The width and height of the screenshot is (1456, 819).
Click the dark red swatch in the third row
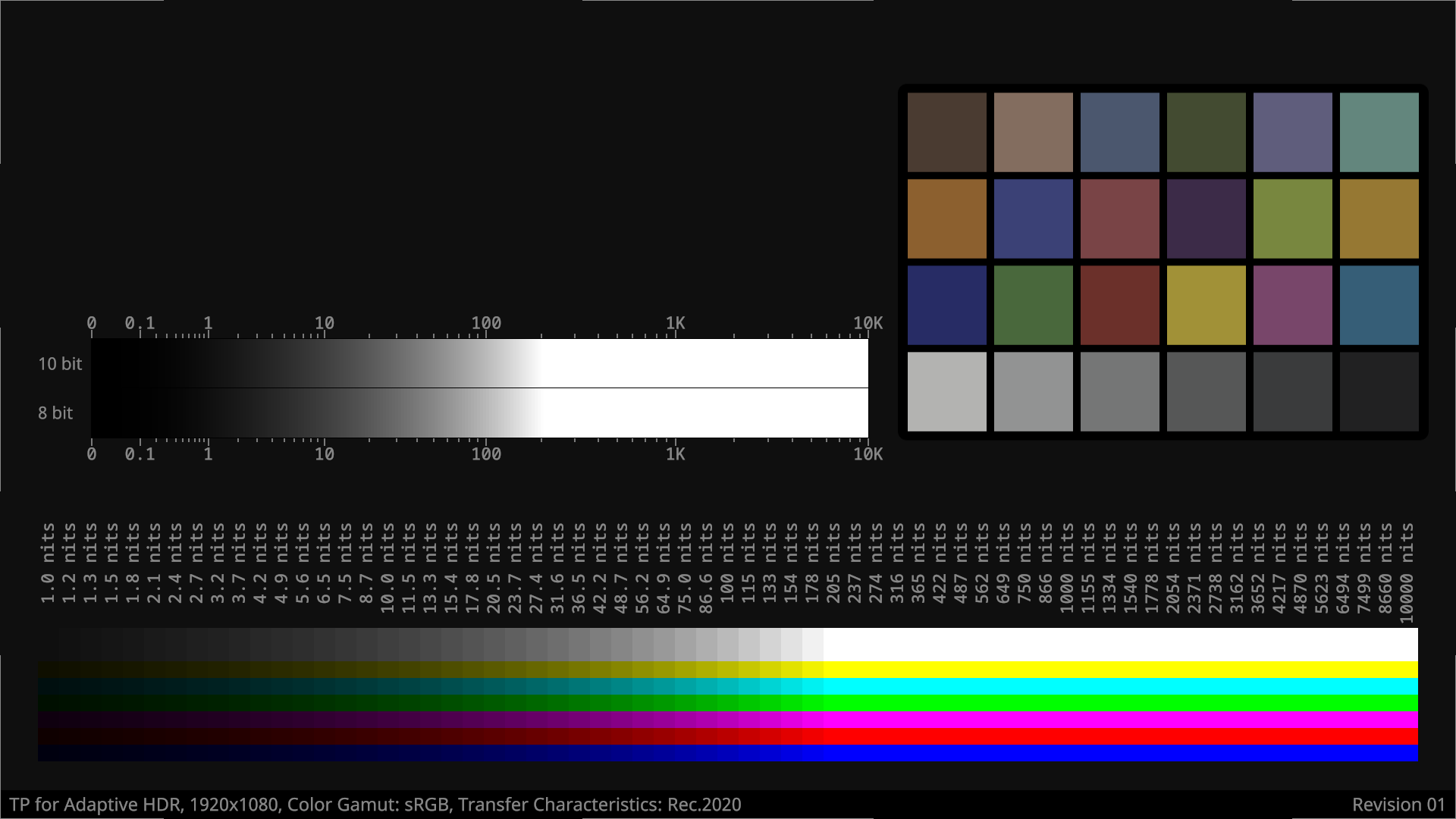click(1119, 305)
